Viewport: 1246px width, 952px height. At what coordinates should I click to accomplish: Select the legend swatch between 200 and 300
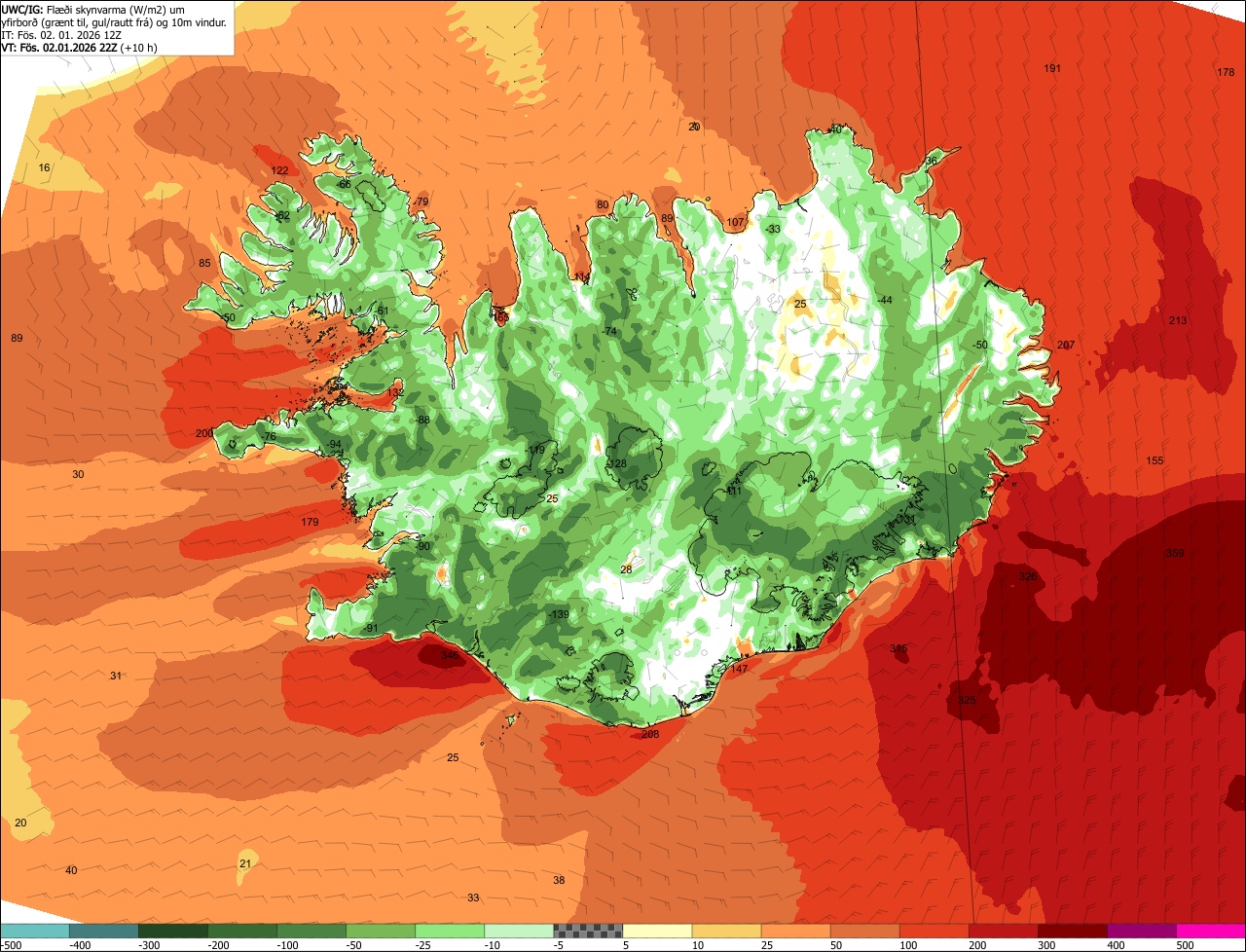[x=1003, y=931]
